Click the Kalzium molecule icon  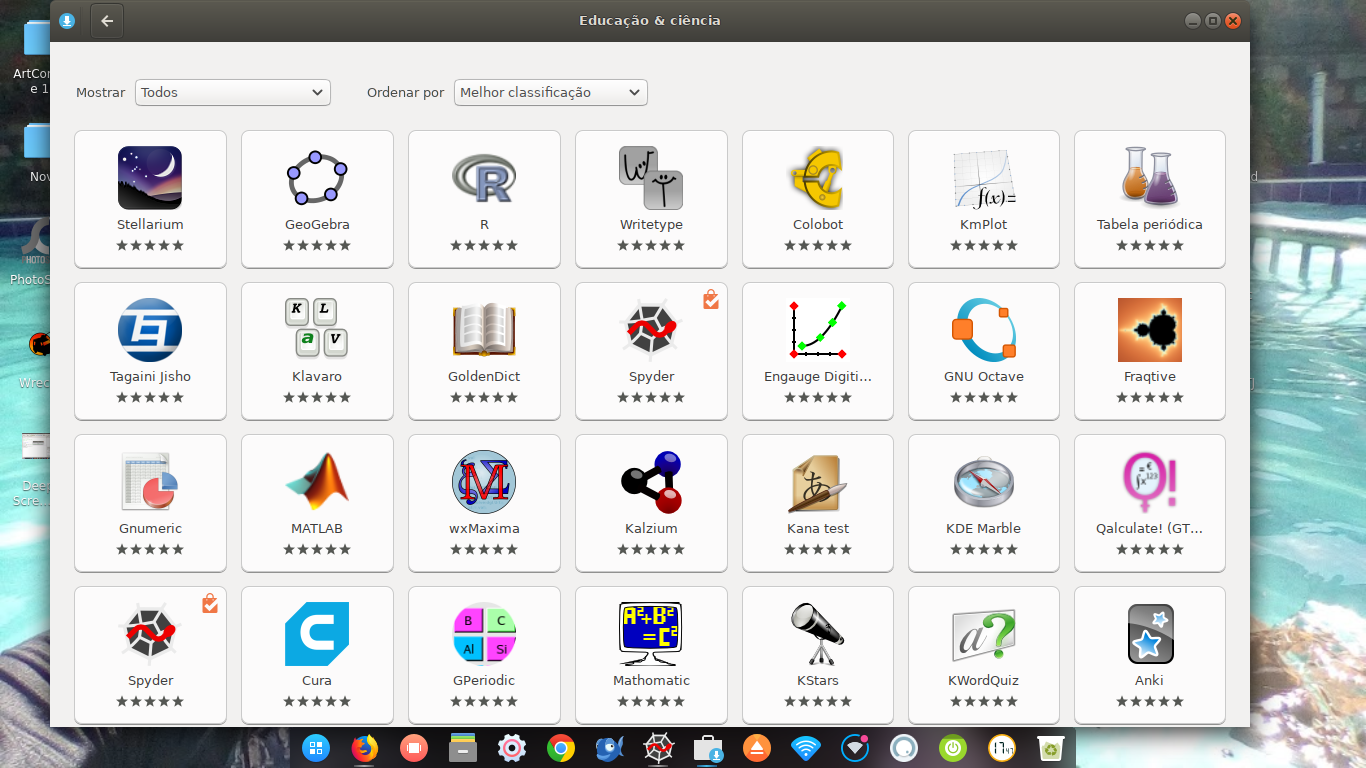[x=651, y=482]
